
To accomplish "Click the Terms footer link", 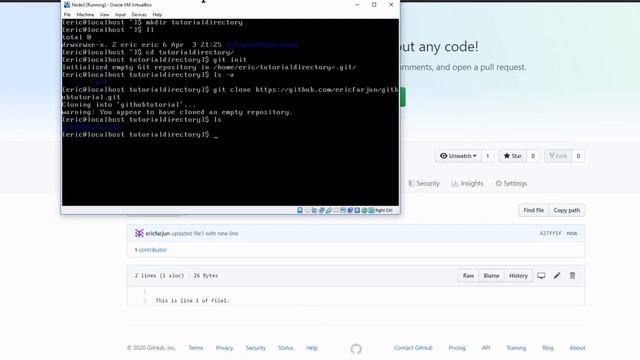I will (196, 348).
